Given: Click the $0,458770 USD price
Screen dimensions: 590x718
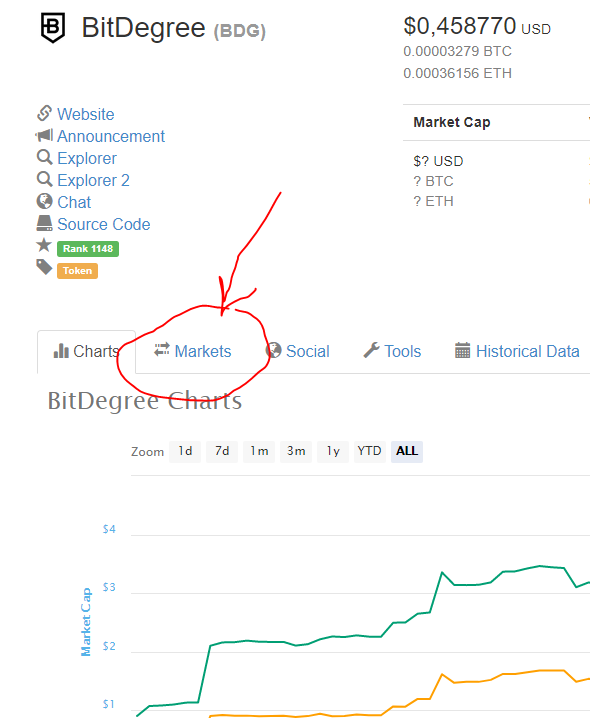Looking at the screenshot, I should pyautogui.click(x=477, y=26).
